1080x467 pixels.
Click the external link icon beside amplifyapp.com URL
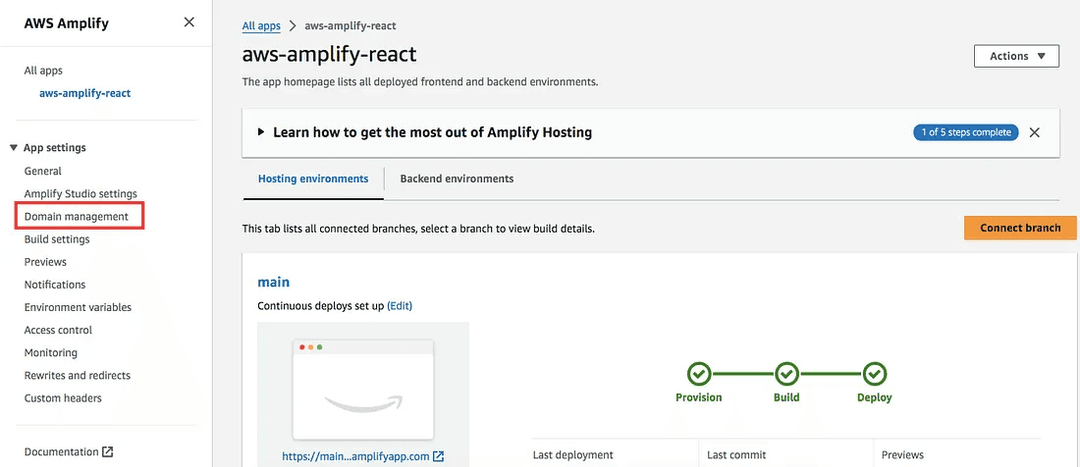(438, 456)
